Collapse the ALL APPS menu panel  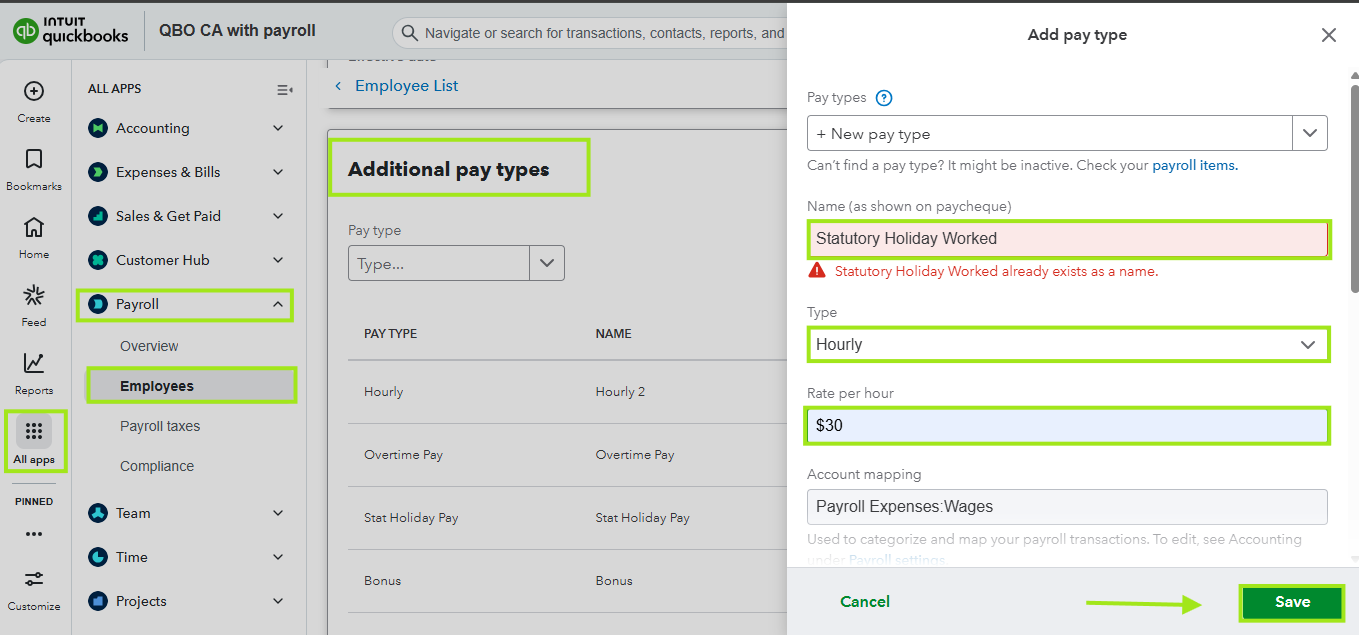[284, 90]
